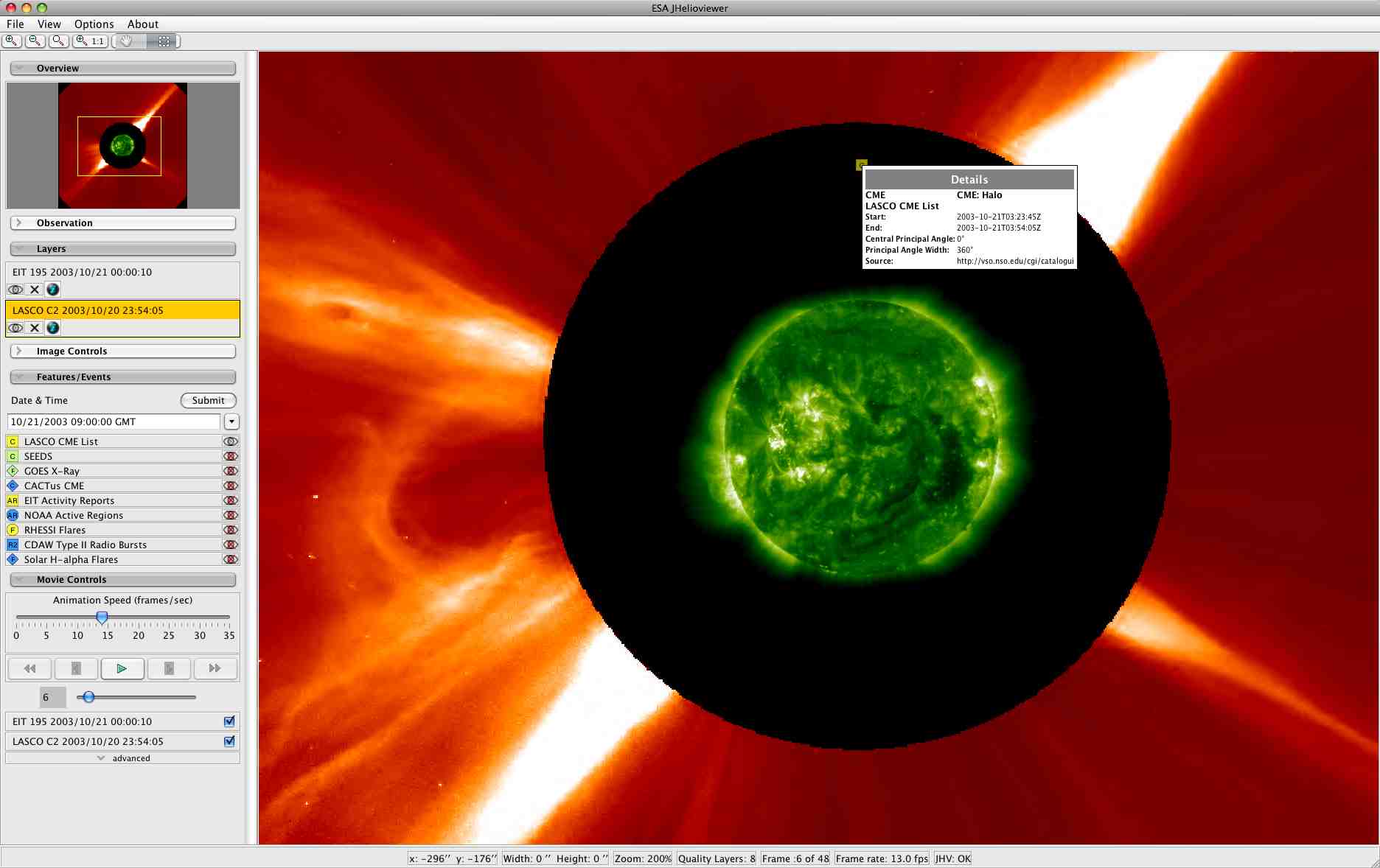The image size is (1380, 868).
Task: Click the zoom to fit magnifier icon
Action: pyautogui.click(x=58, y=41)
